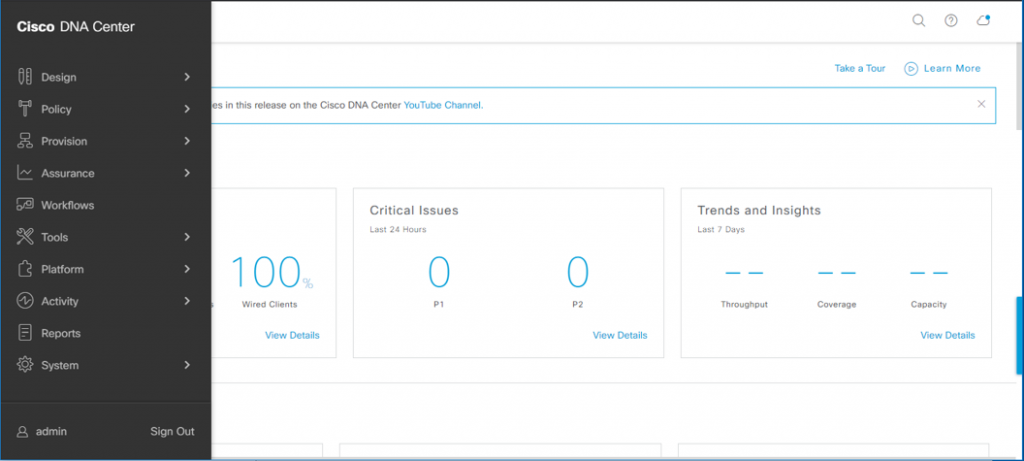The height and width of the screenshot is (461, 1024).
Task: Expand the System submenu chevron
Action: [x=187, y=365]
